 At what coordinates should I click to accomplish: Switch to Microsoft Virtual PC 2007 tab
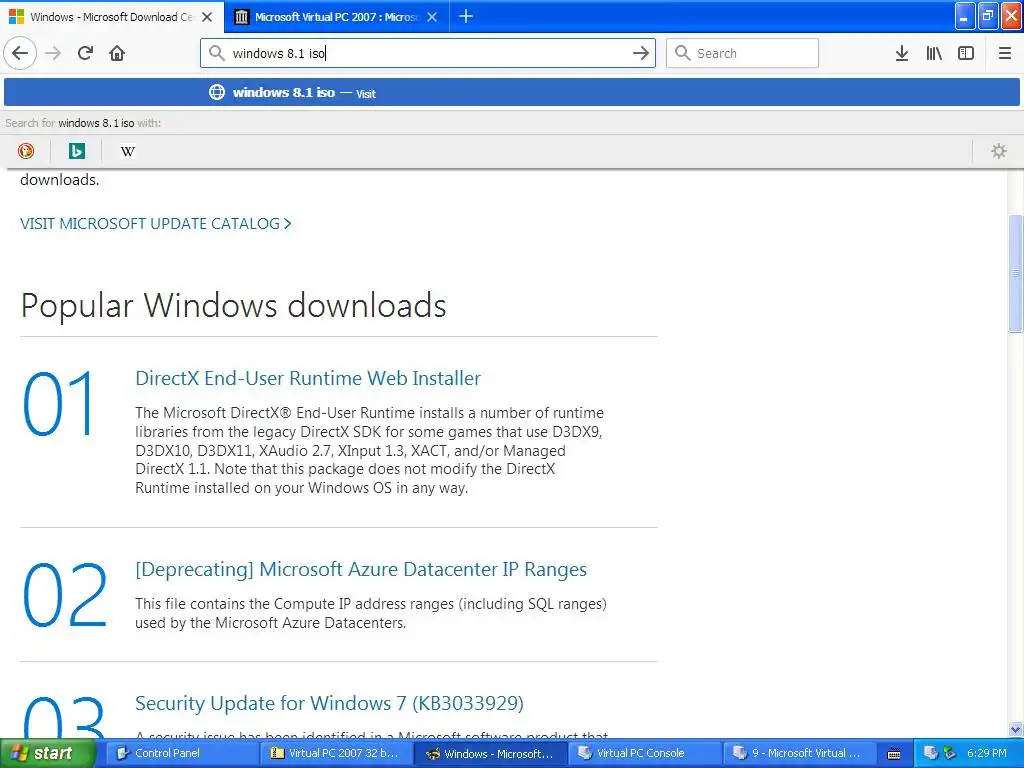(336, 17)
